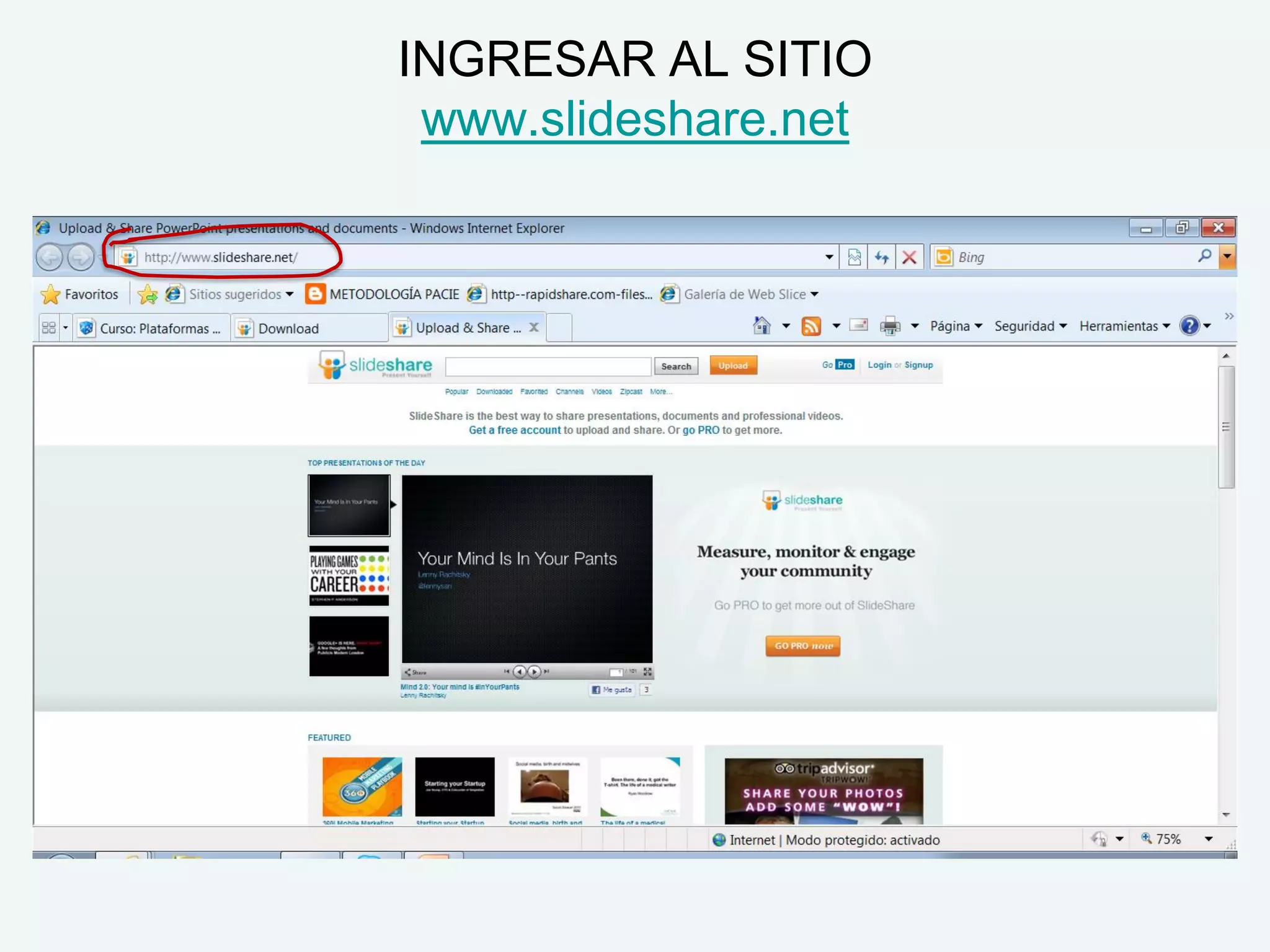This screenshot has height=952, width=1270.
Task: Open METODOLOGÍA PACIE bookmark
Action: [383, 294]
